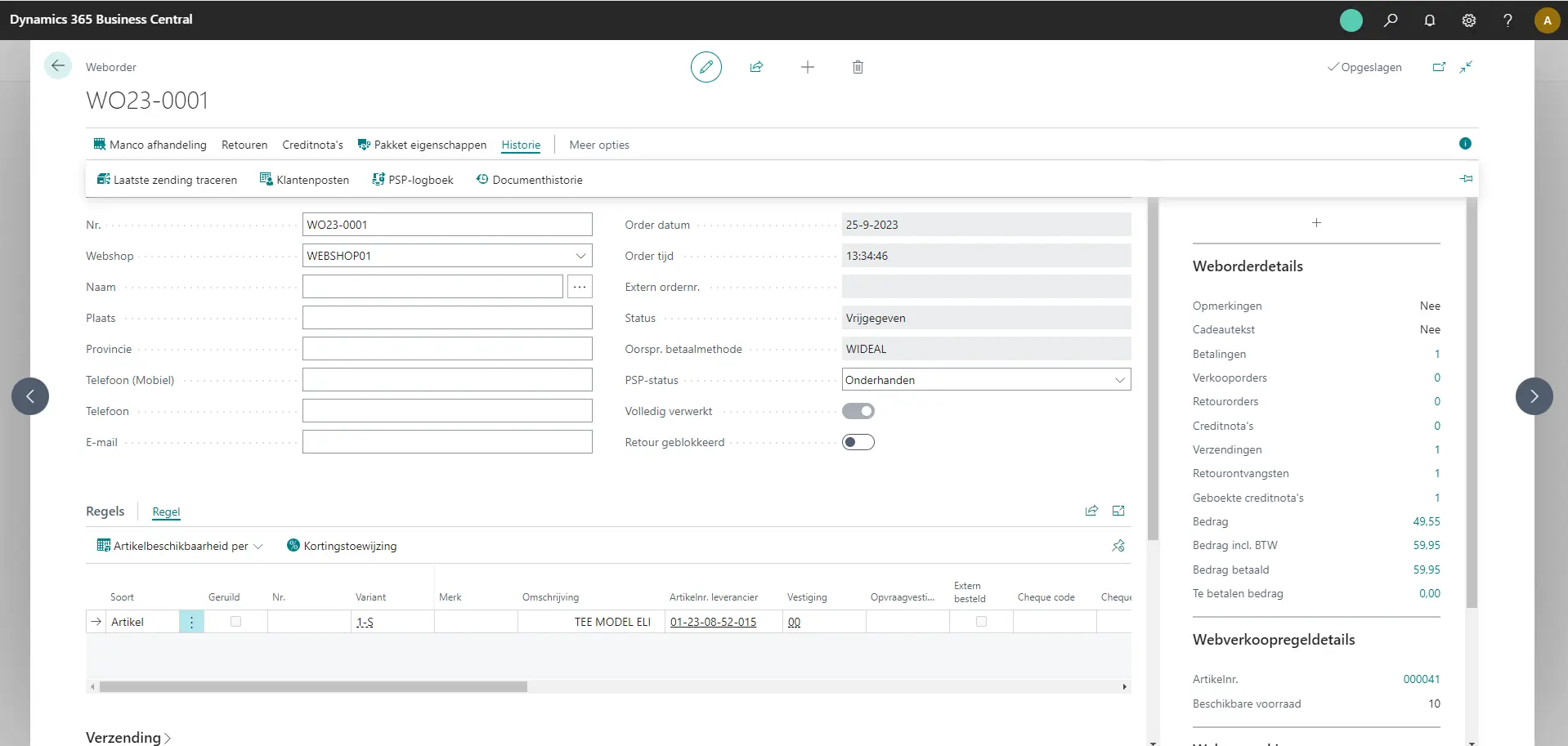Open Naam lookup ellipsis button
The image size is (1568, 746).
pos(580,287)
